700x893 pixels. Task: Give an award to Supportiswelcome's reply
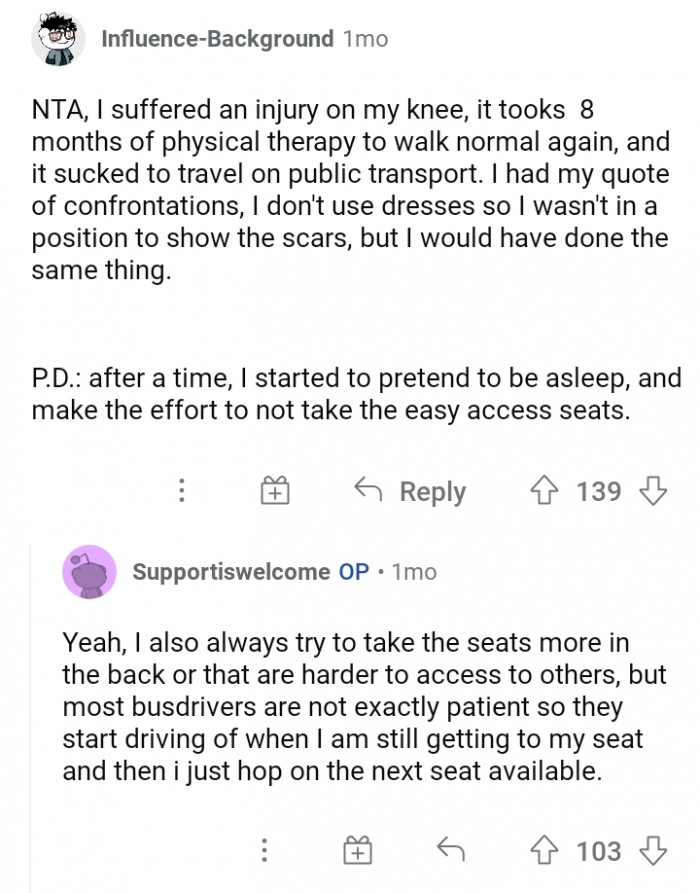coord(356,851)
